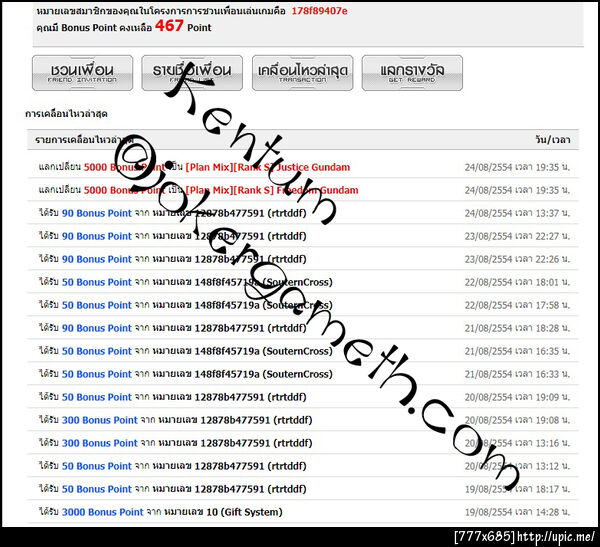600x547 pixels.
Task: Click the date 20/08/2554 เวลา 19:08 น.
Action: (517, 420)
